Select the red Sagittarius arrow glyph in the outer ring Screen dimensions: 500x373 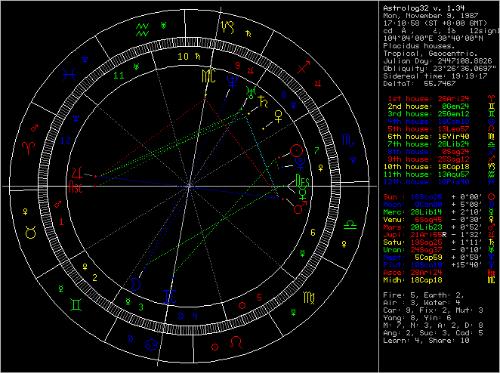click(x=304, y=66)
